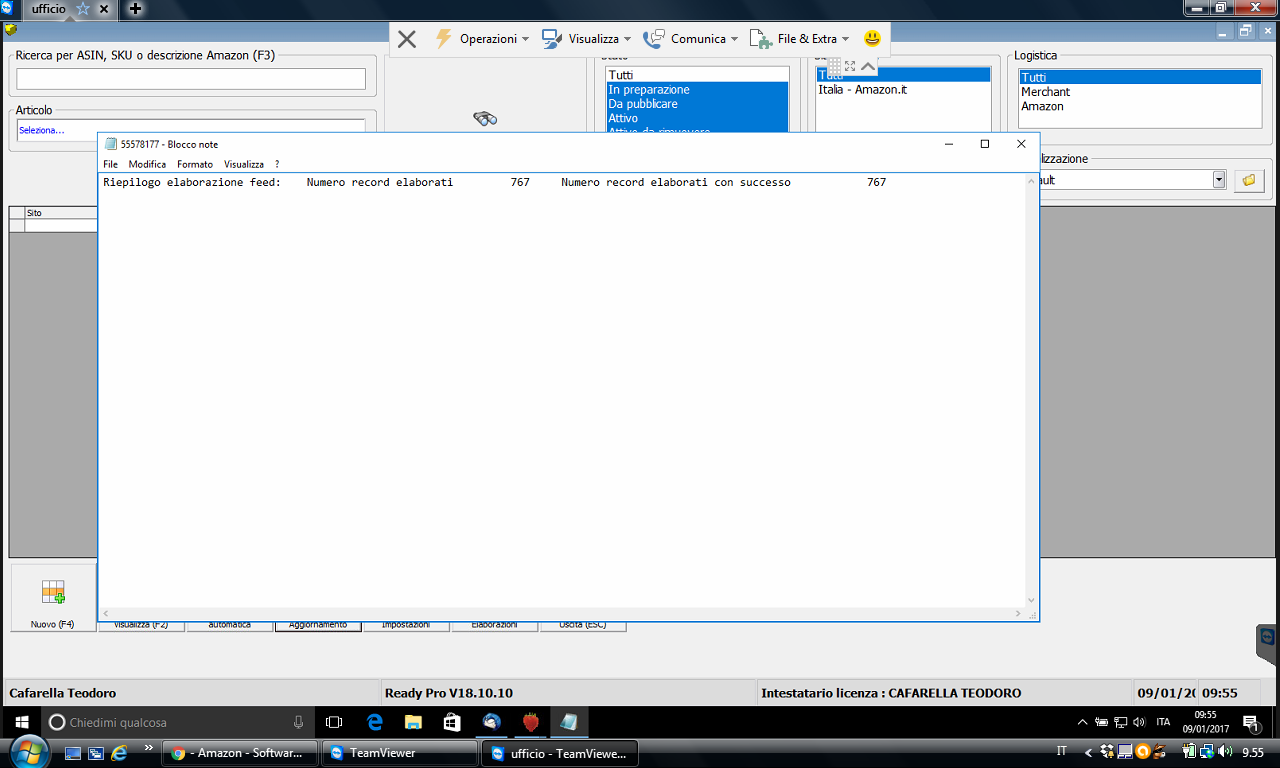
Task: Select 'Da pubblicare' in the Stato list
Action: [697, 104]
